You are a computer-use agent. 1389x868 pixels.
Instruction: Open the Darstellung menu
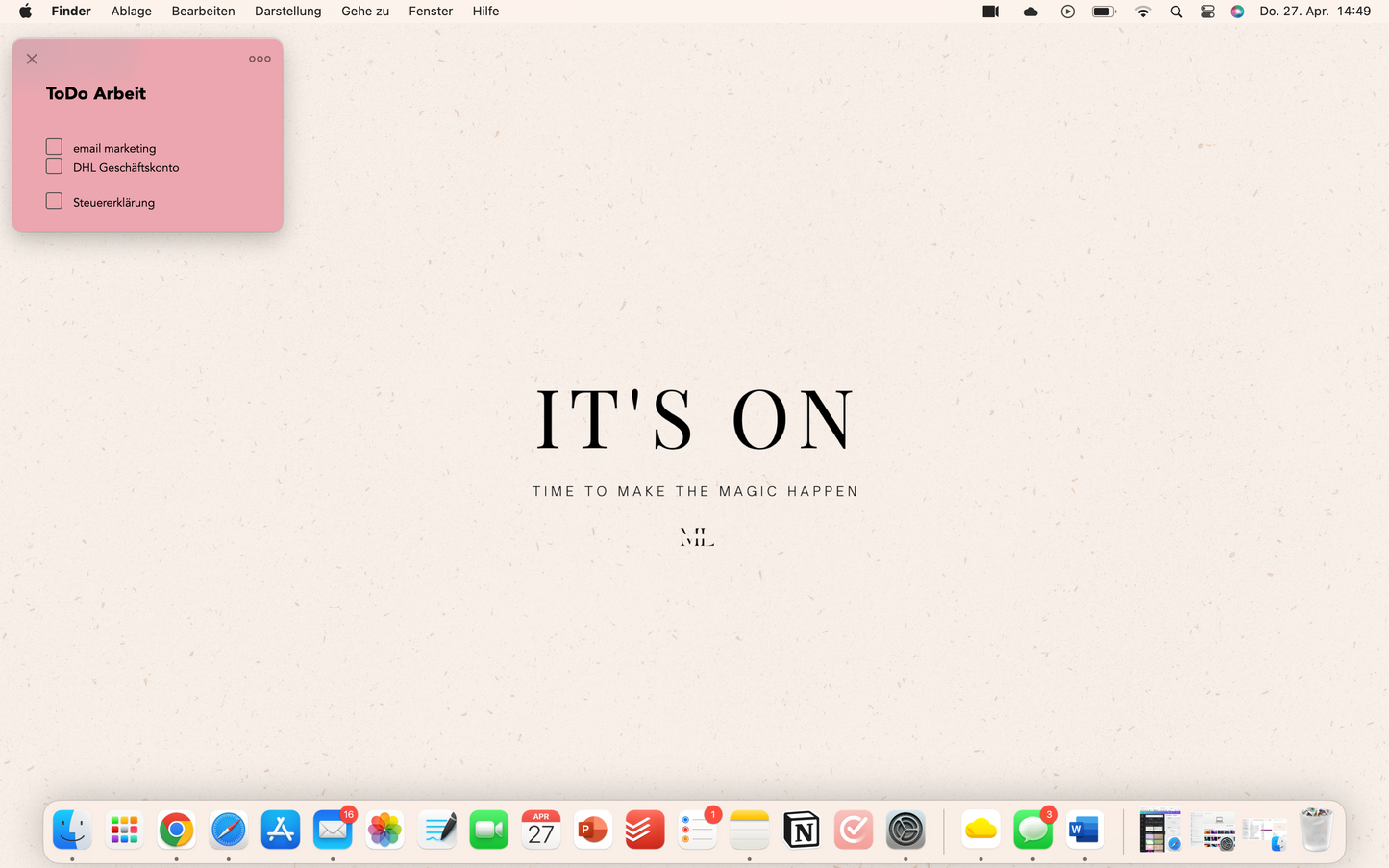(287, 12)
